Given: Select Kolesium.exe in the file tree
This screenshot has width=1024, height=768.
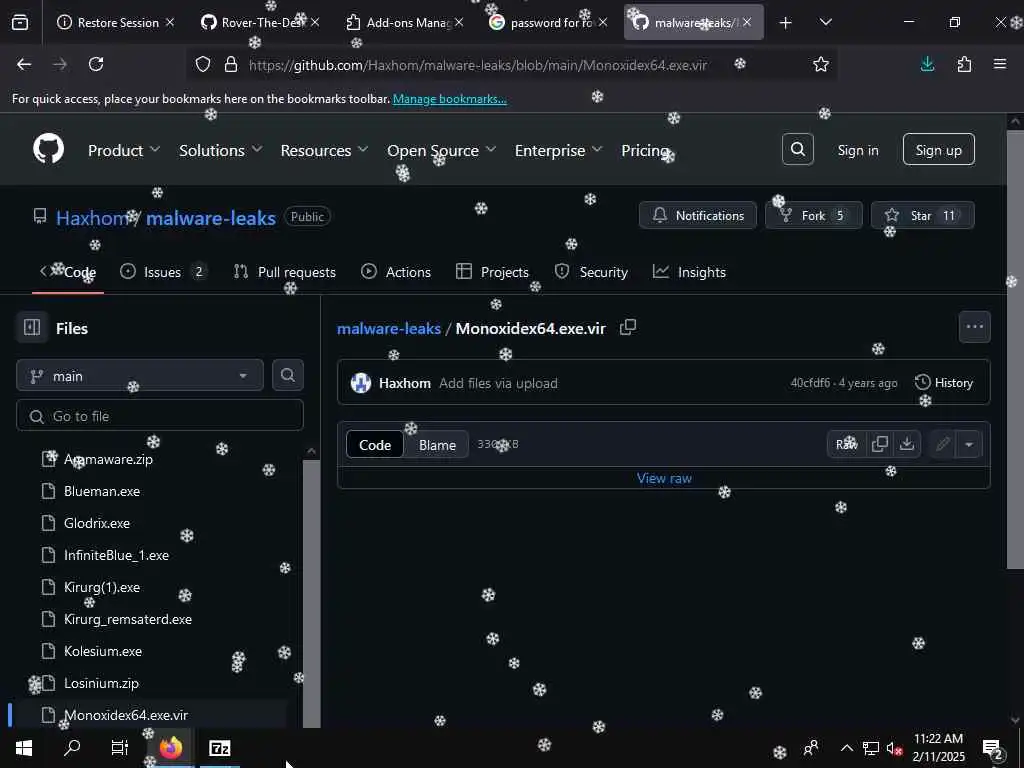Looking at the screenshot, I should coord(103,651).
